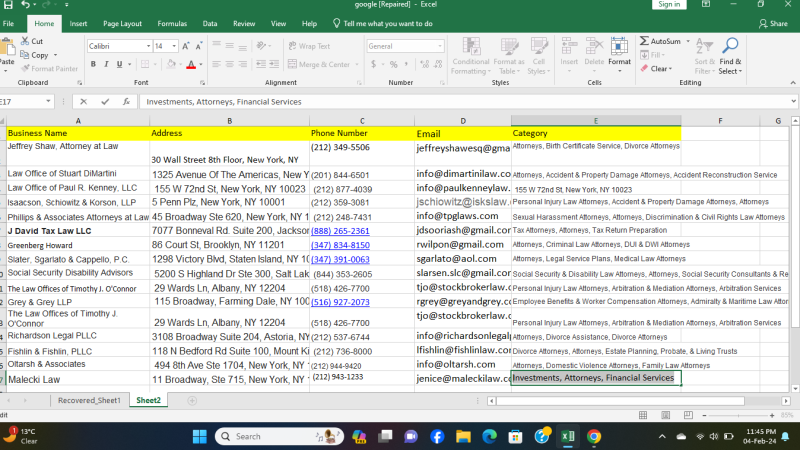Toggle Wrap Text
The height and width of the screenshot is (450, 800).
[x=309, y=46]
